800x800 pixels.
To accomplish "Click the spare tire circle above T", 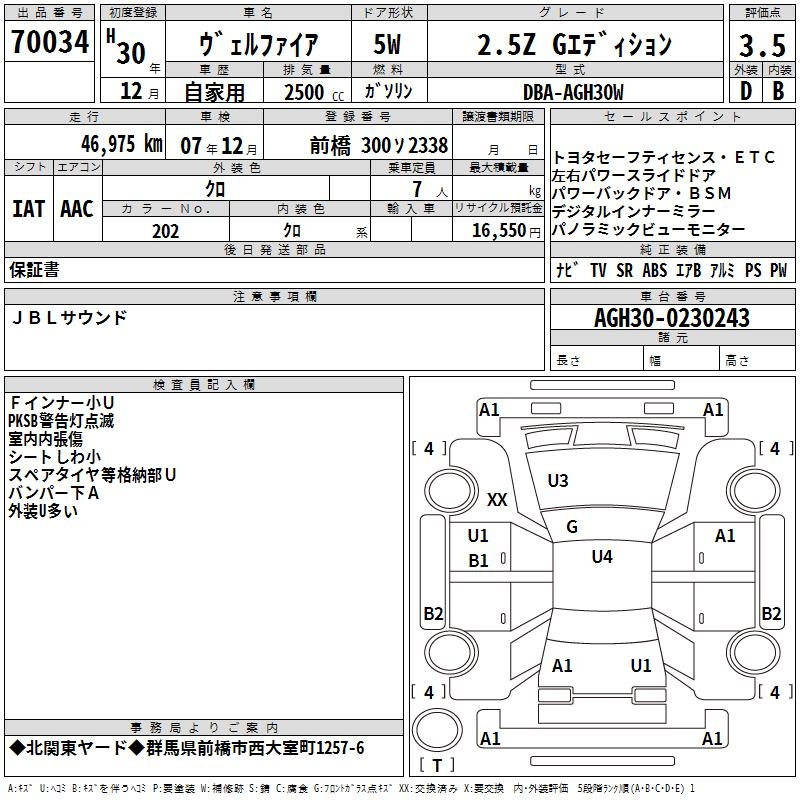I will (x=437, y=729).
